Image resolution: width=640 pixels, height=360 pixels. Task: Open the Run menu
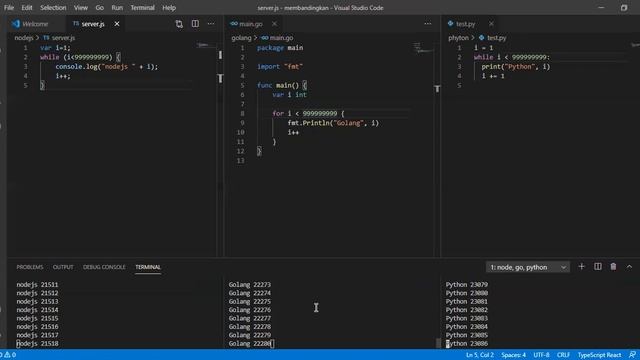(117, 8)
